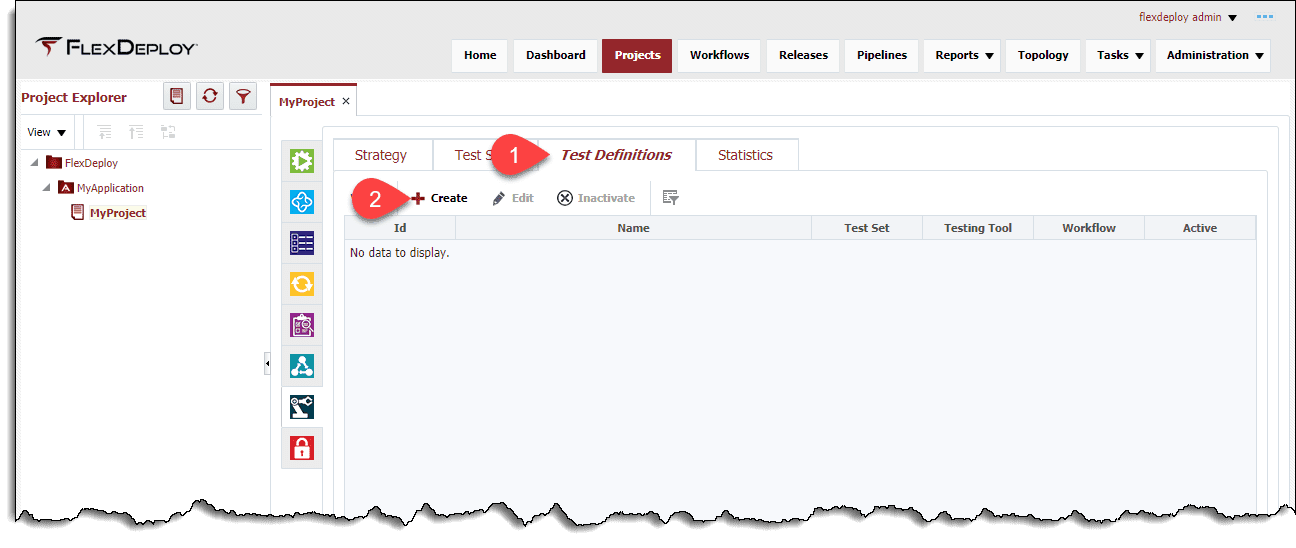Click the disabled Edit button

click(x=513, y=198)
